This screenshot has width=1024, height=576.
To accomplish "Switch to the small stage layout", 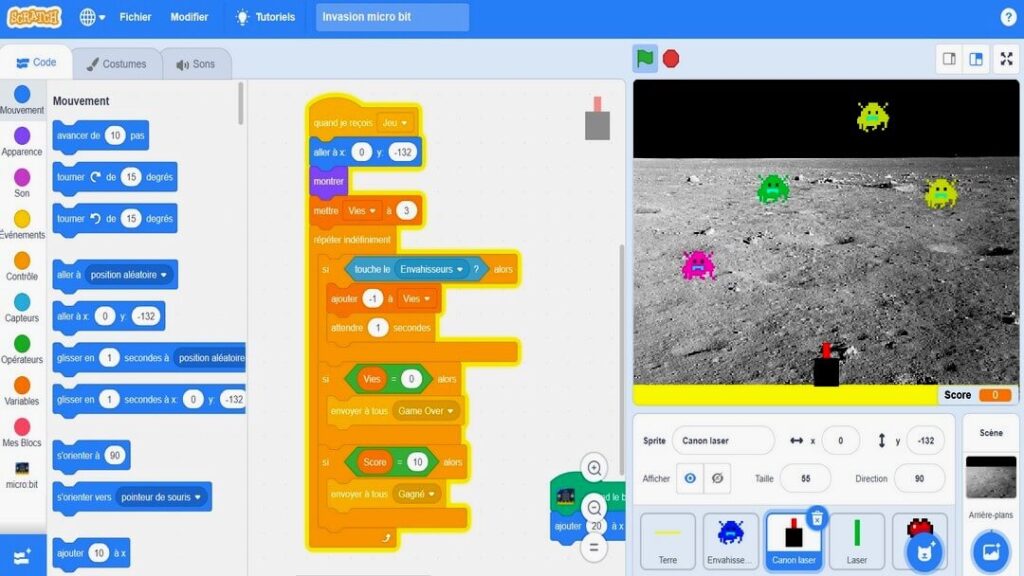I will coord(948,58).
